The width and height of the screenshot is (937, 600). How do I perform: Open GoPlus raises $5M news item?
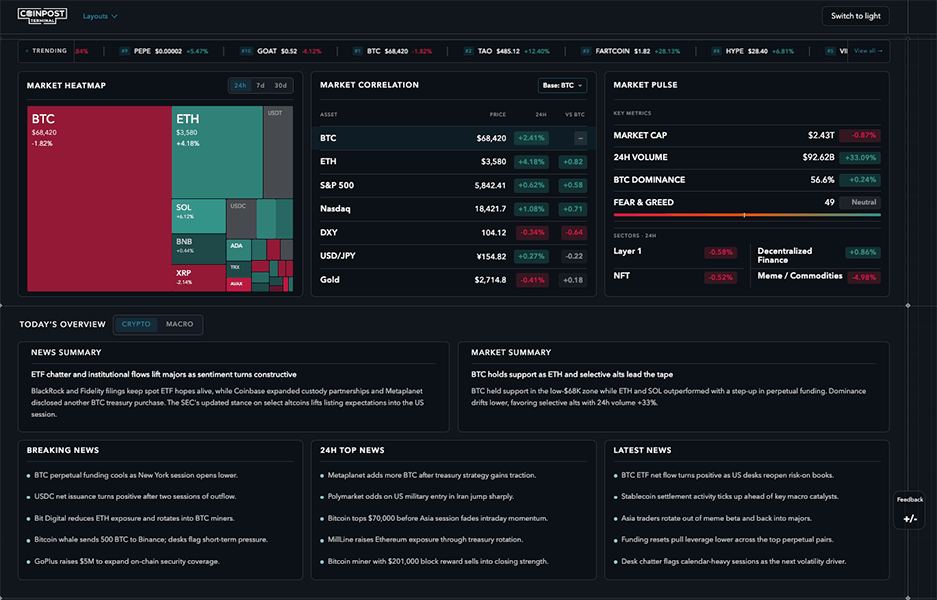(x=127, y=561)
